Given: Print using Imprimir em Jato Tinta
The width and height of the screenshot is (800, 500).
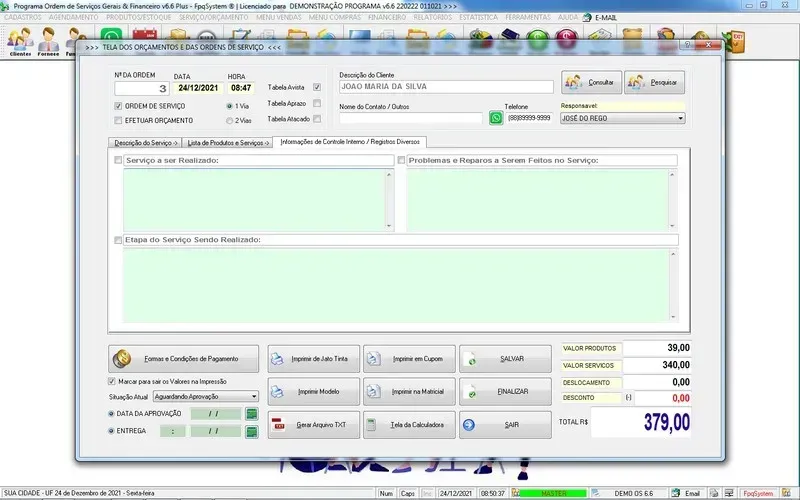Looking at the screenshot, I should [311, 358].
